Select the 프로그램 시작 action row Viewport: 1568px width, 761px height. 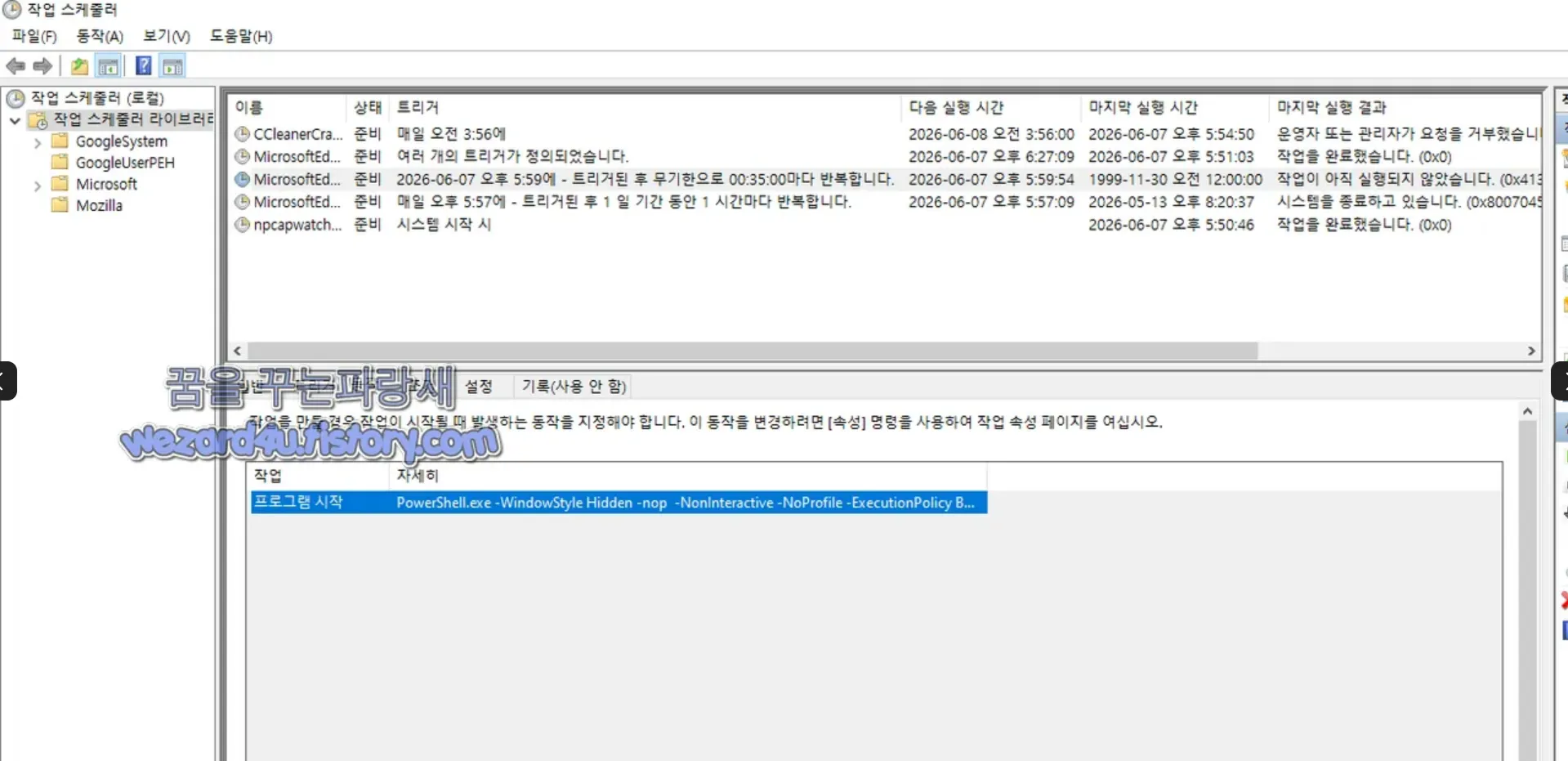[619, 502]
